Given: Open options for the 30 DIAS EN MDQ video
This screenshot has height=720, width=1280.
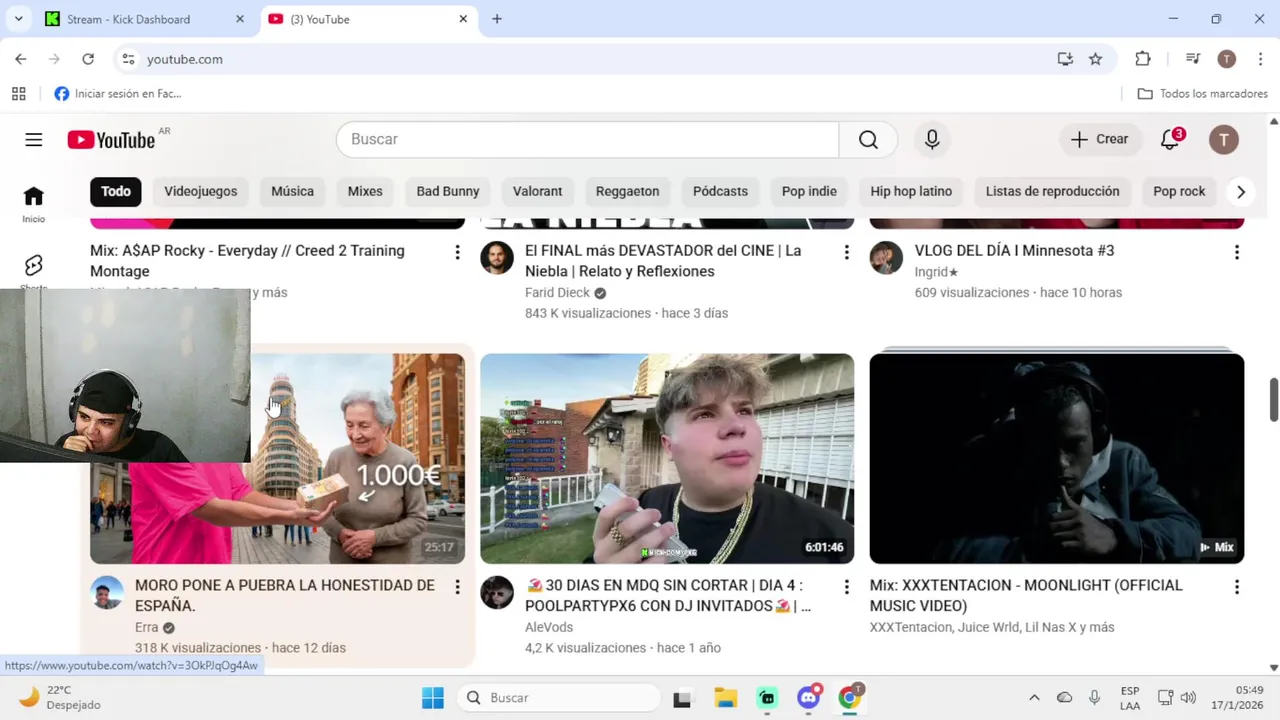Looking at the screenshot, I should point(846,586).
